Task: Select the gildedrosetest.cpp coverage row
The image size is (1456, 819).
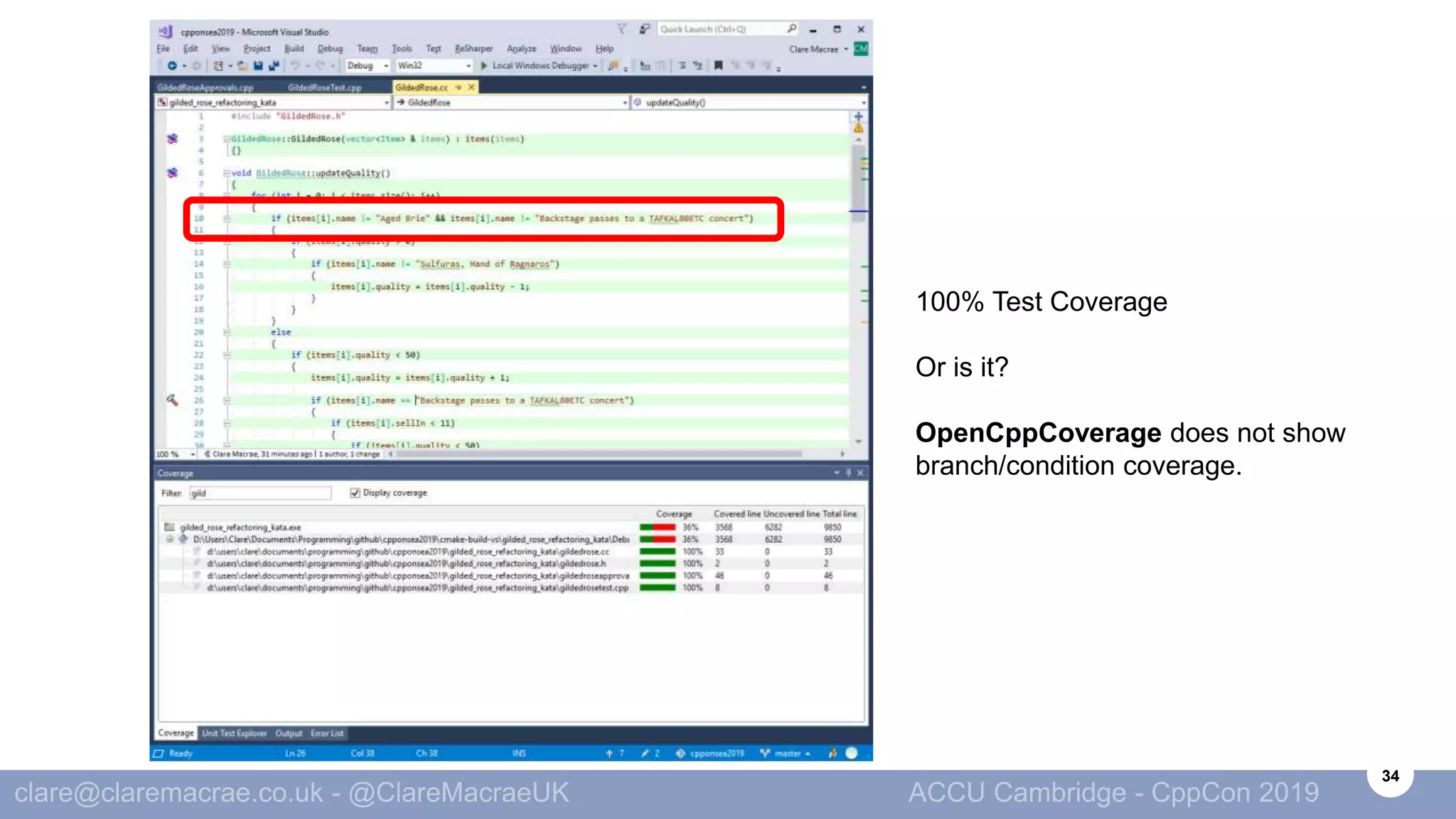Action: [x=512, y=587]
